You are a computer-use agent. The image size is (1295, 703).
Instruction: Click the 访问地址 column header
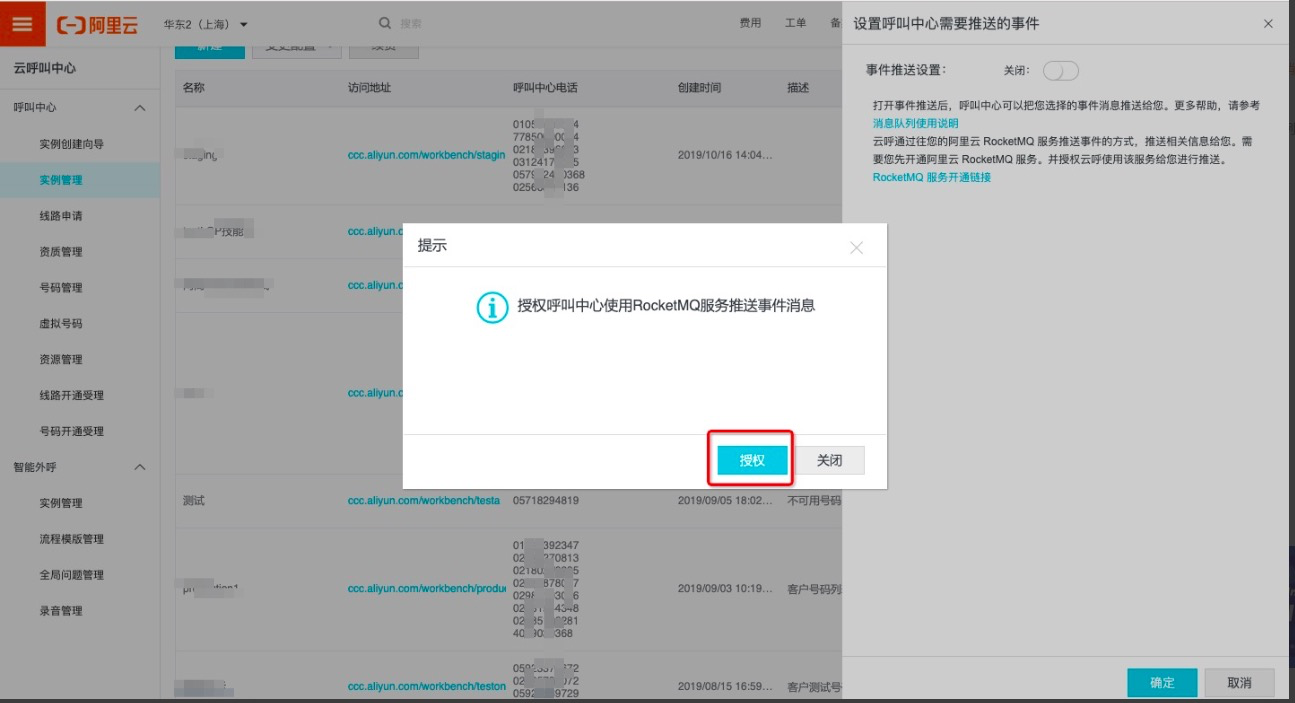[x=369, y=88]
